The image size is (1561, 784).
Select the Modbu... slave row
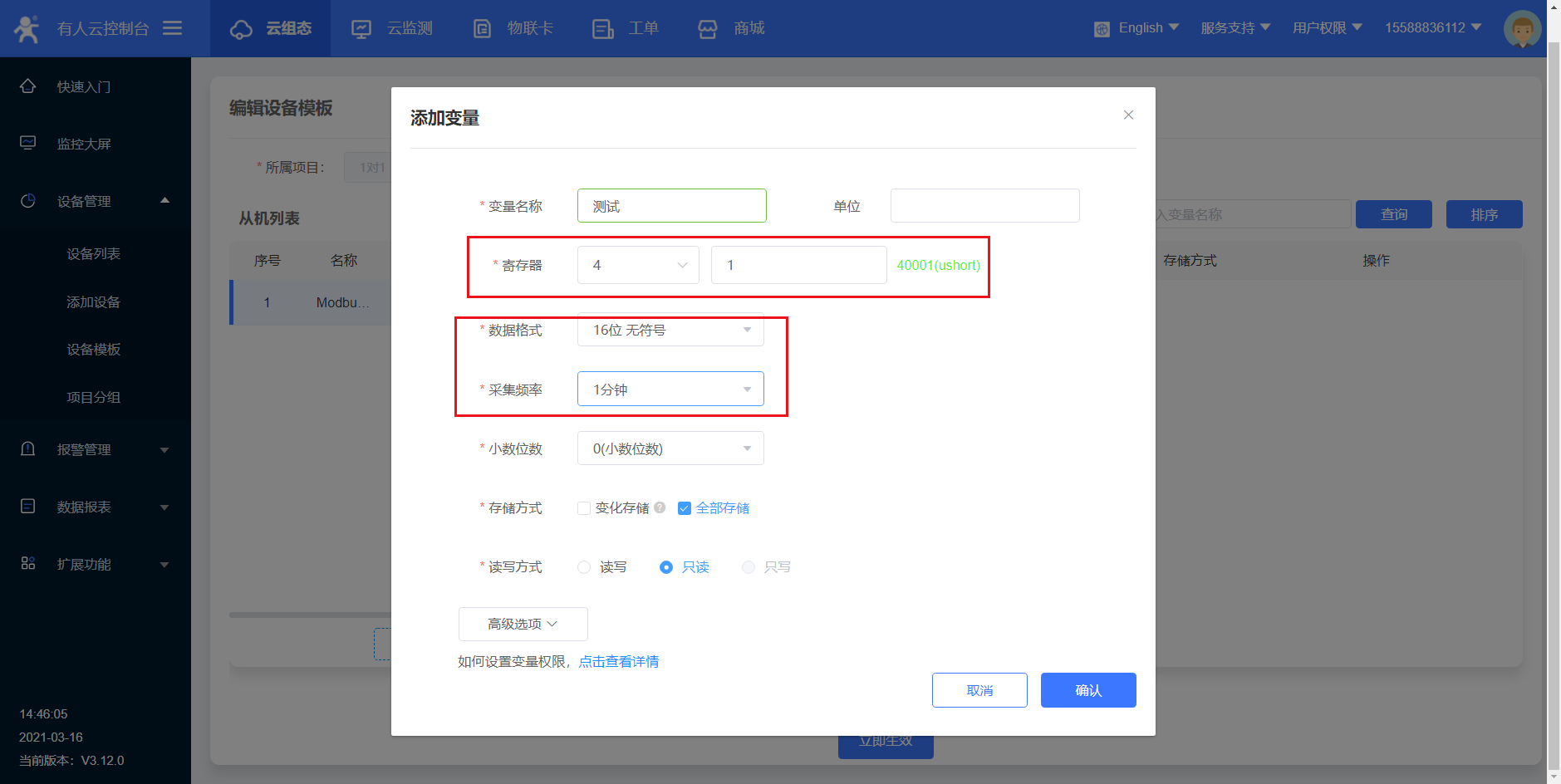tap(311, 302)
